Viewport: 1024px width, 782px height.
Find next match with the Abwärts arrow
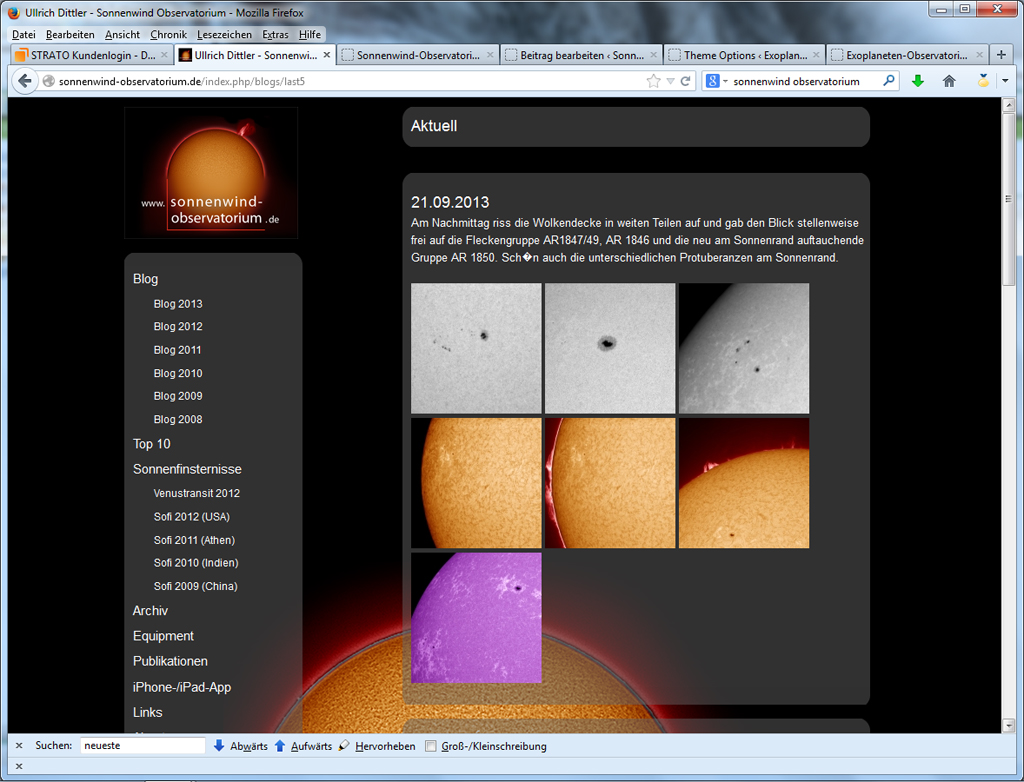pos(240,745)
